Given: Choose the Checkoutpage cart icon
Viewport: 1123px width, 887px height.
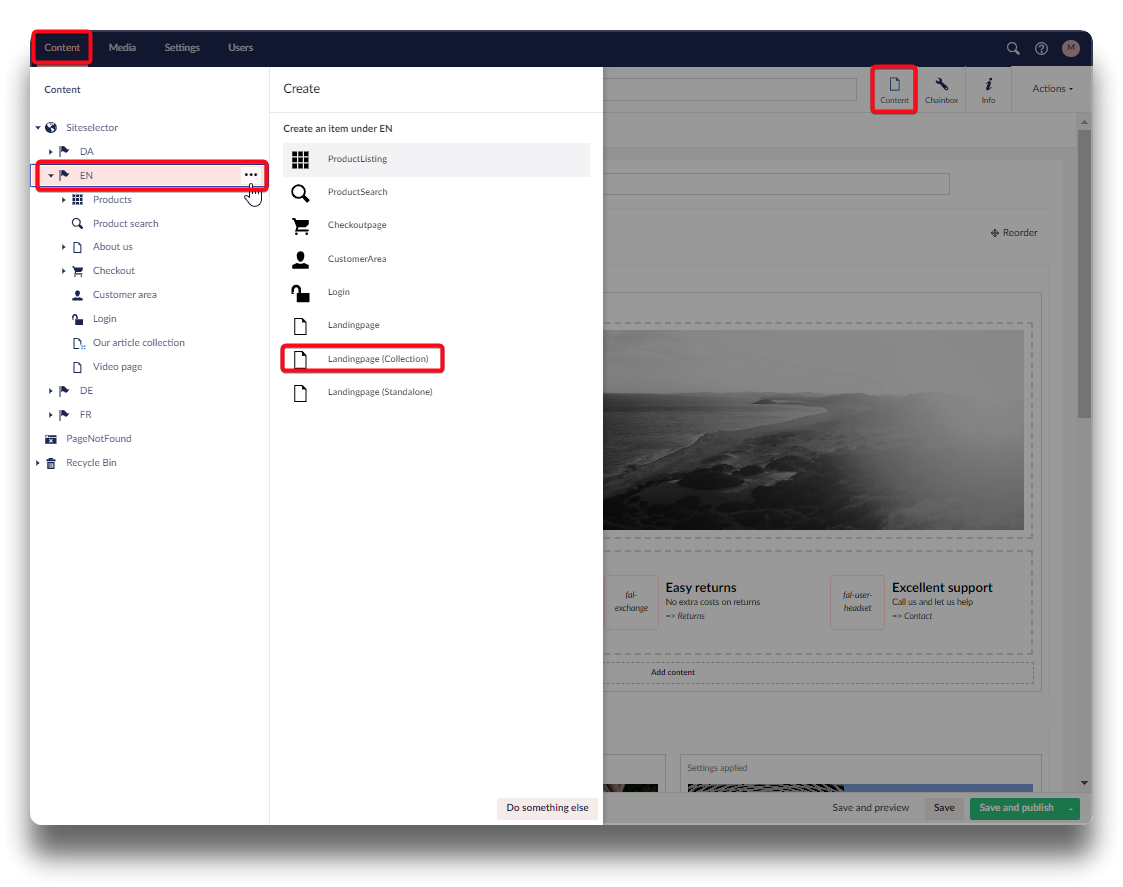Looking at the screenshot, I should click(300, 226).
